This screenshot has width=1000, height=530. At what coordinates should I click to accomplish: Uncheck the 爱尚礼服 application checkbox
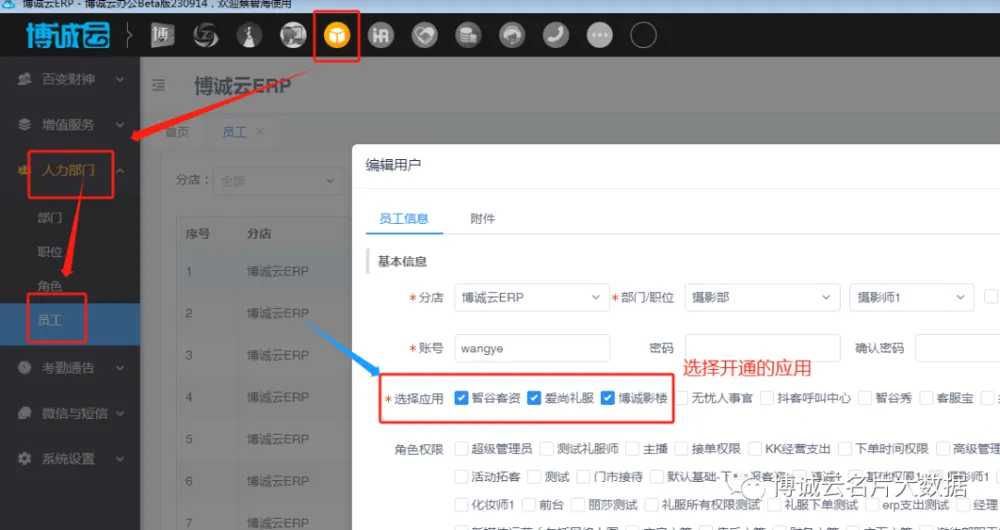534,398
